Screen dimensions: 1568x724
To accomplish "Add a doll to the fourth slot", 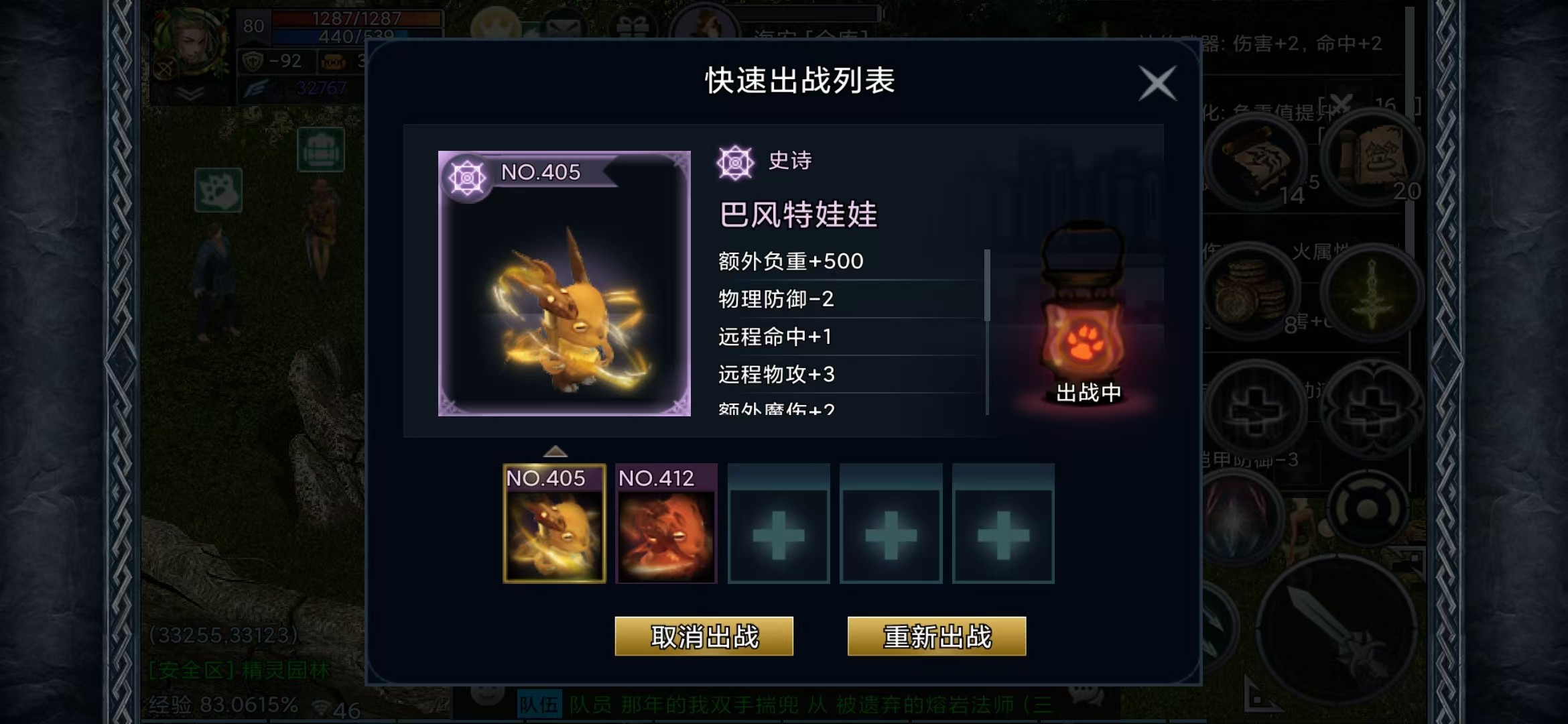I will [x=891, y=524].
